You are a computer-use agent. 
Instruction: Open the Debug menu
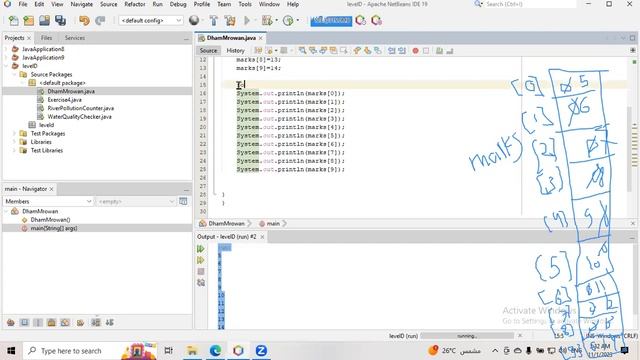pos(178,4)
